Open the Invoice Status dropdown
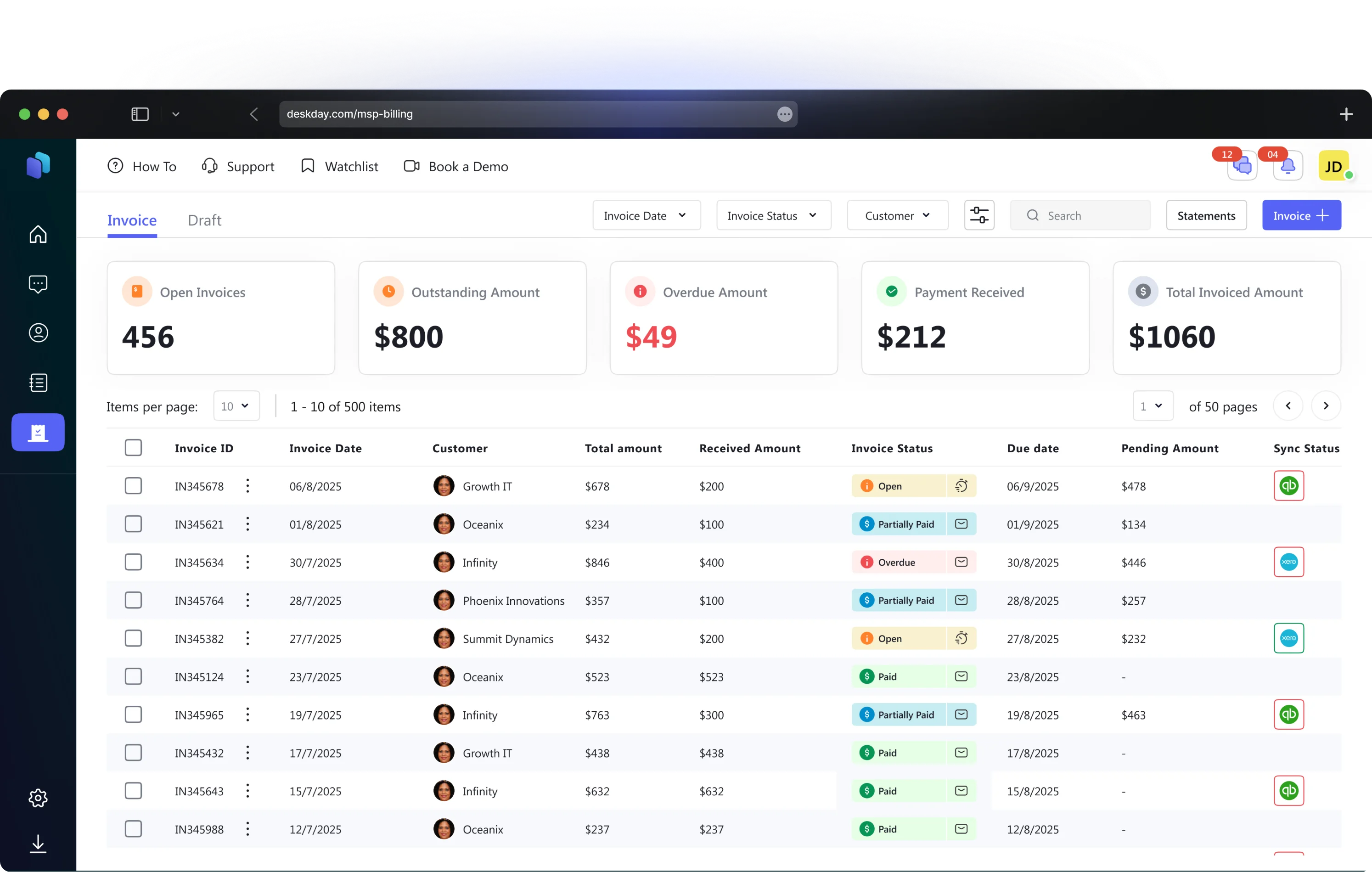Image resolution: width=1372 pixels, height=872 pixels. 773,215
